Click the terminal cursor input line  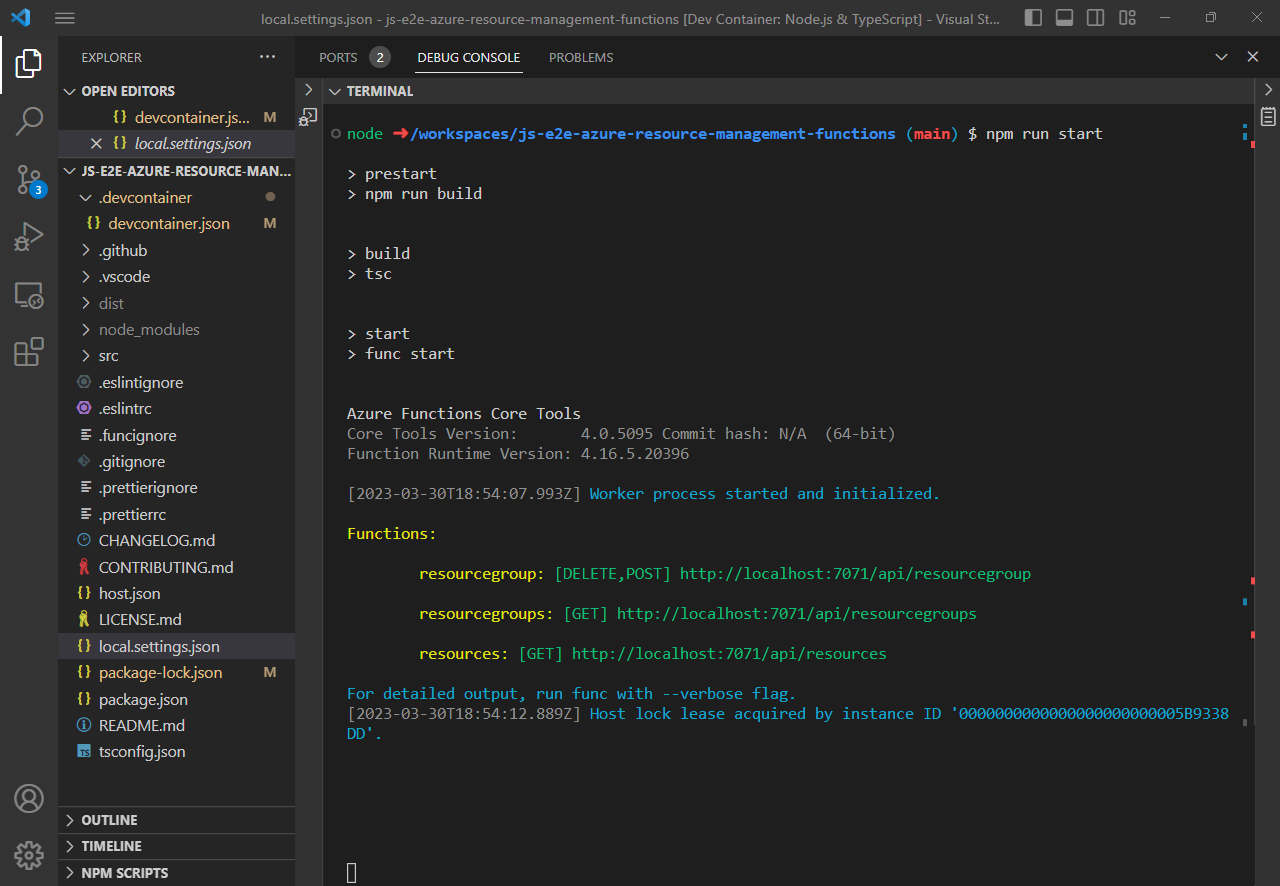click(351, 873)
